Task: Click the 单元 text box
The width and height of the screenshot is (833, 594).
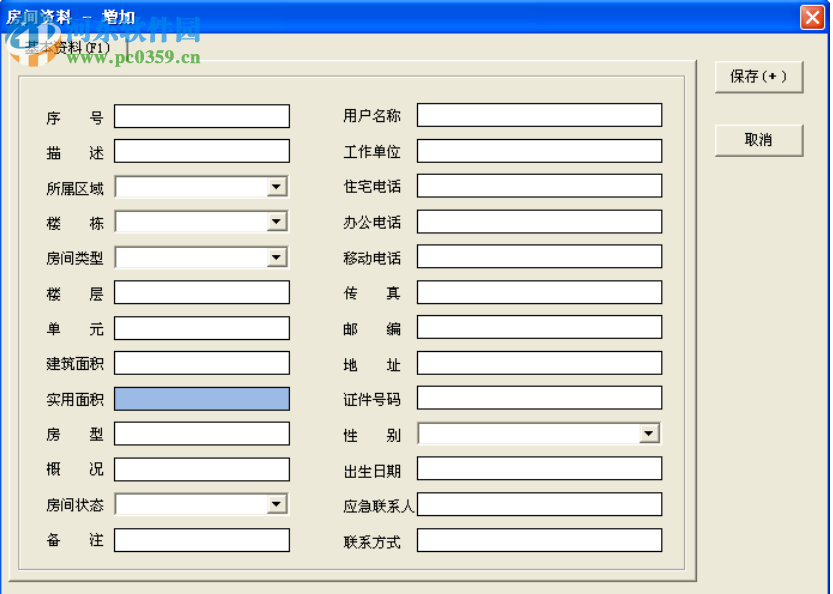Action: 202,327
